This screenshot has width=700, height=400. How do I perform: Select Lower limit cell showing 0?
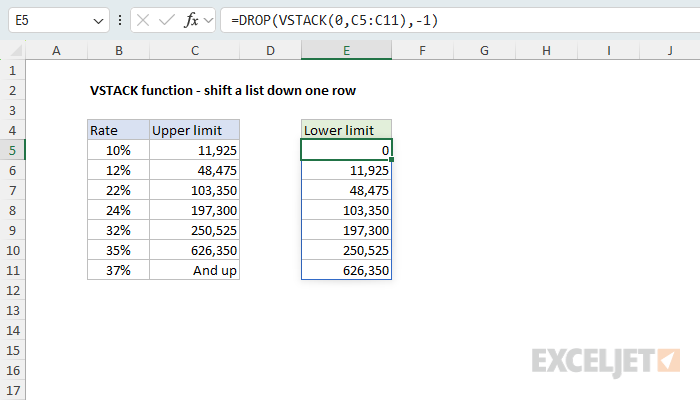tap(346, 150)
